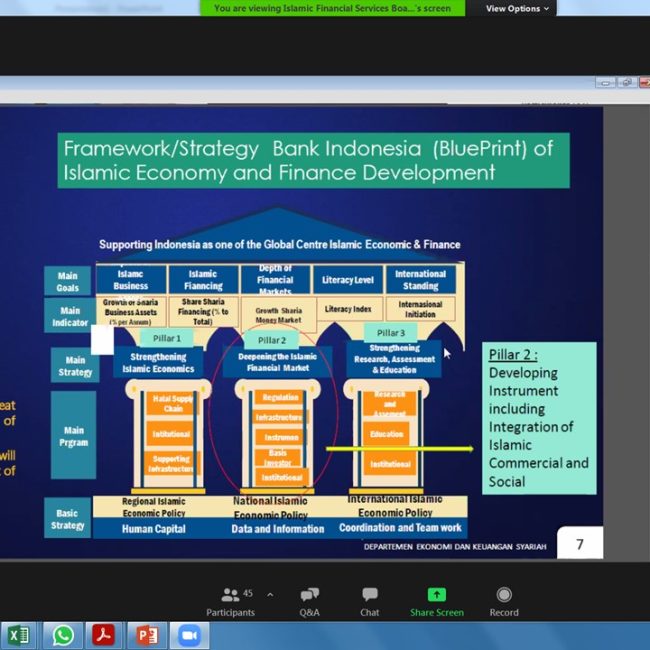Start recording with Record button
Screen dimensions: 650x650
(x=504, y=602)
